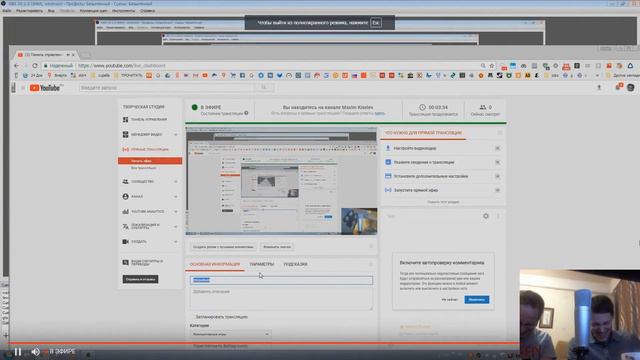The height and width of the screenshot is (360, 640).
Task: Click Not now in the comment dialog
Action: [x=449, y=300]
